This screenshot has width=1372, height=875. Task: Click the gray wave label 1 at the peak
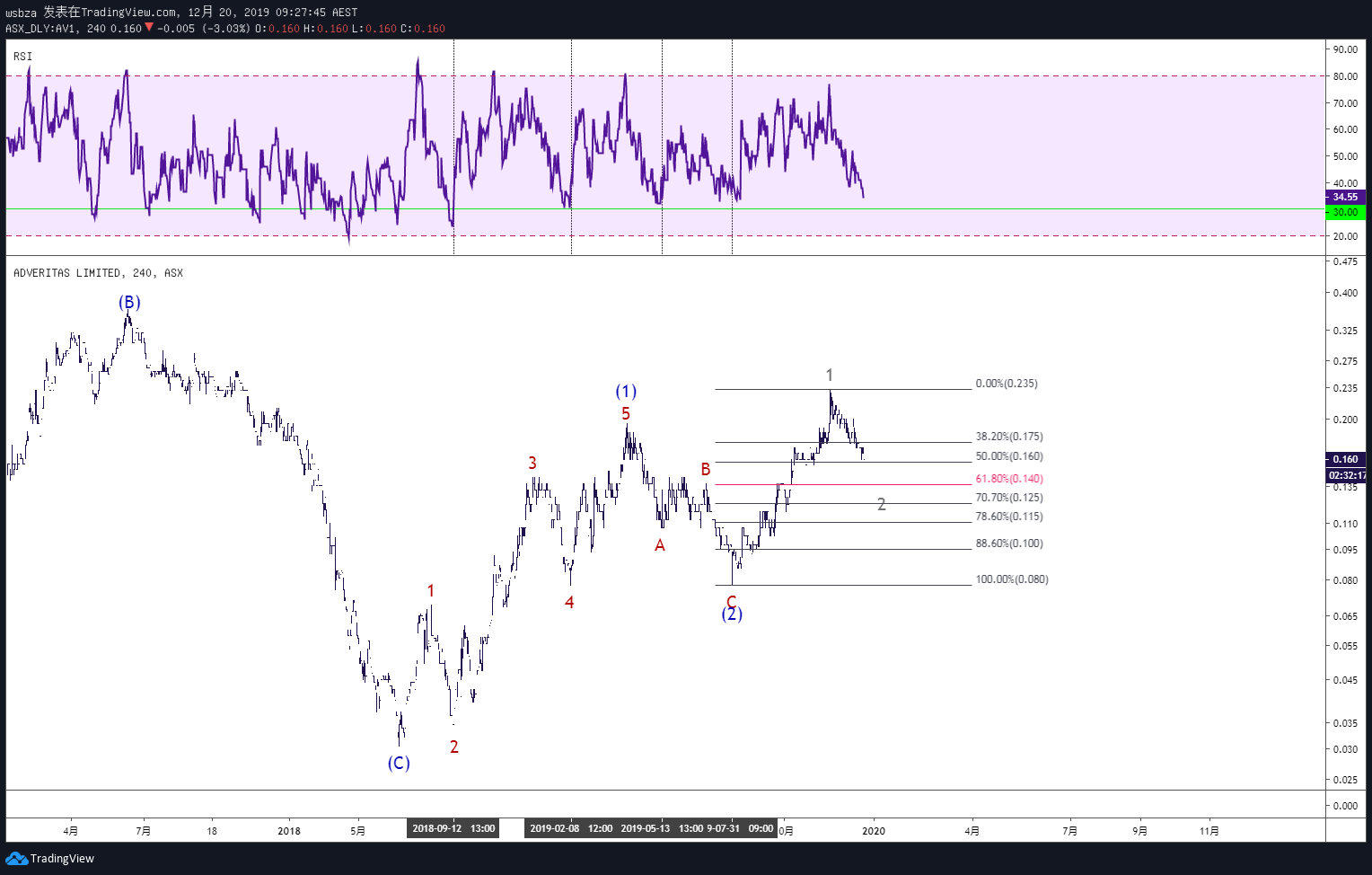click(830, 376)
